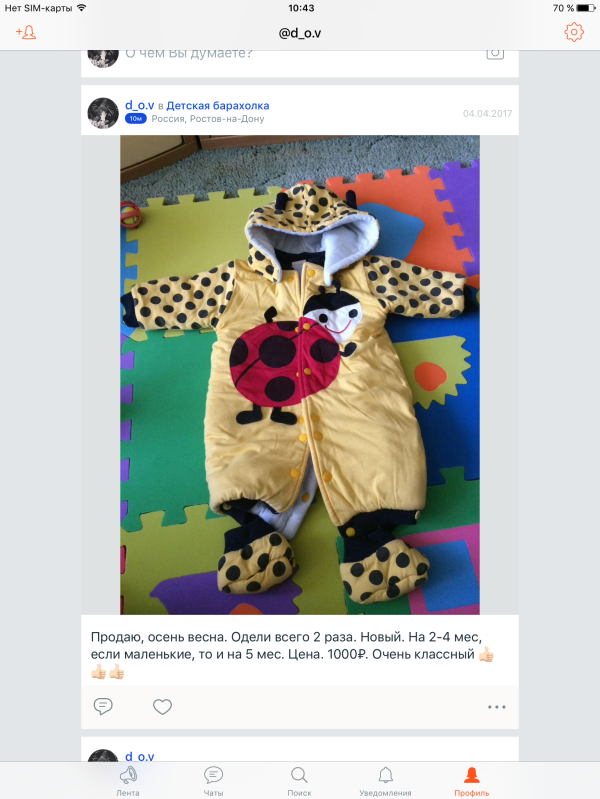Screen dimensions: 600x799
Task: Tap the add friend icon
Action: (26, 33)
